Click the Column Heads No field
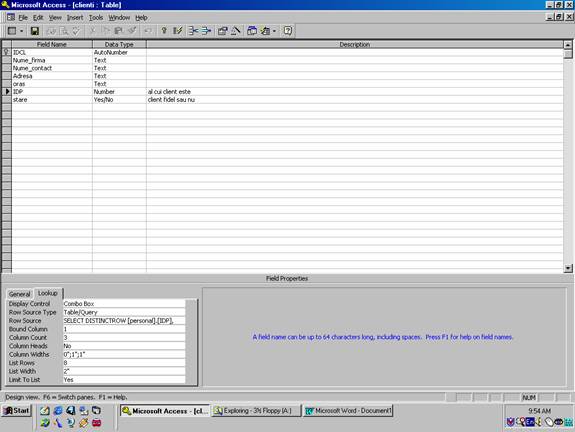Screen dimensions: 575x432 point(124,346)
